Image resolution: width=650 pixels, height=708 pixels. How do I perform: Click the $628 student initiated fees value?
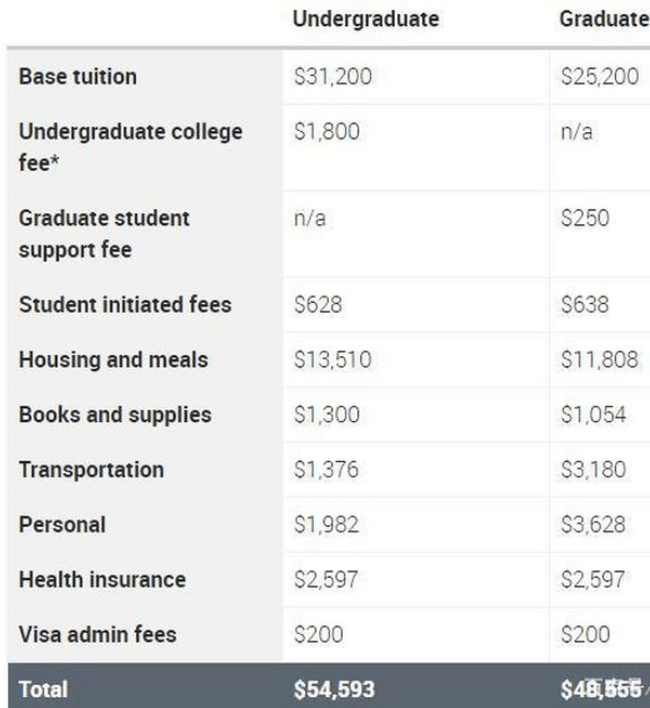pyautogui.click(x=318, y=305)
